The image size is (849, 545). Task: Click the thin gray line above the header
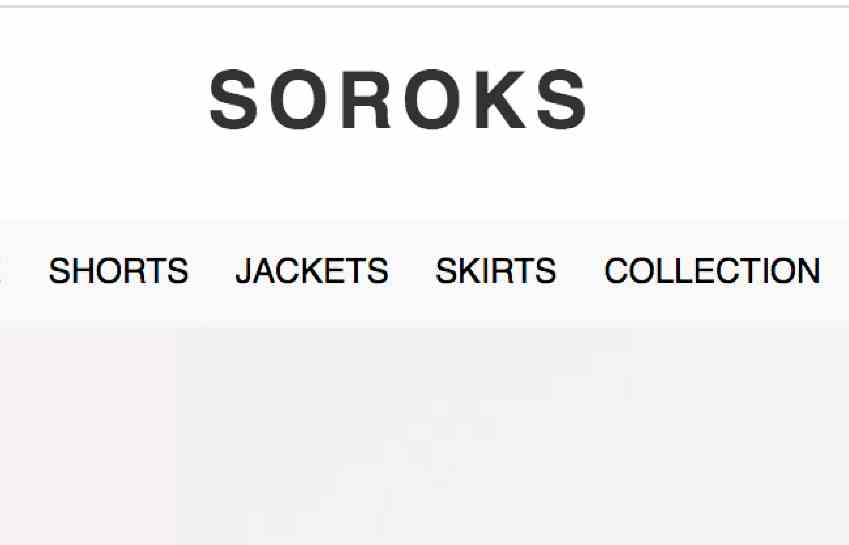(424, 6)
